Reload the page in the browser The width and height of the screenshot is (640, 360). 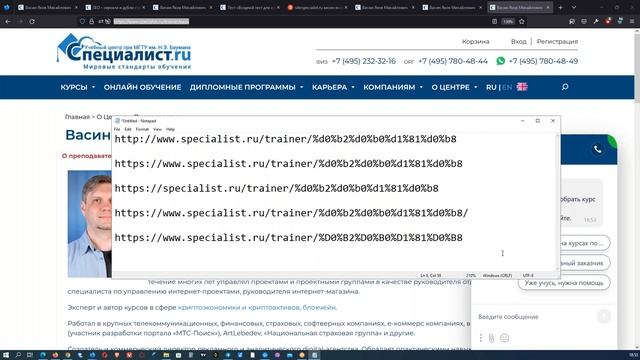click(32, 21)
